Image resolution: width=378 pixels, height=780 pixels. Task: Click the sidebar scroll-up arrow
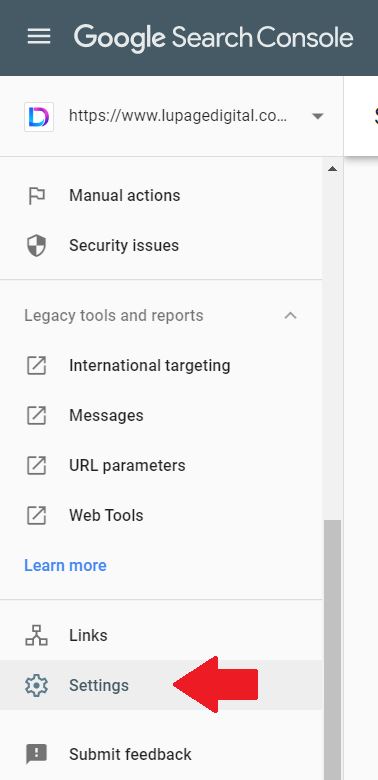coord(333,169)
